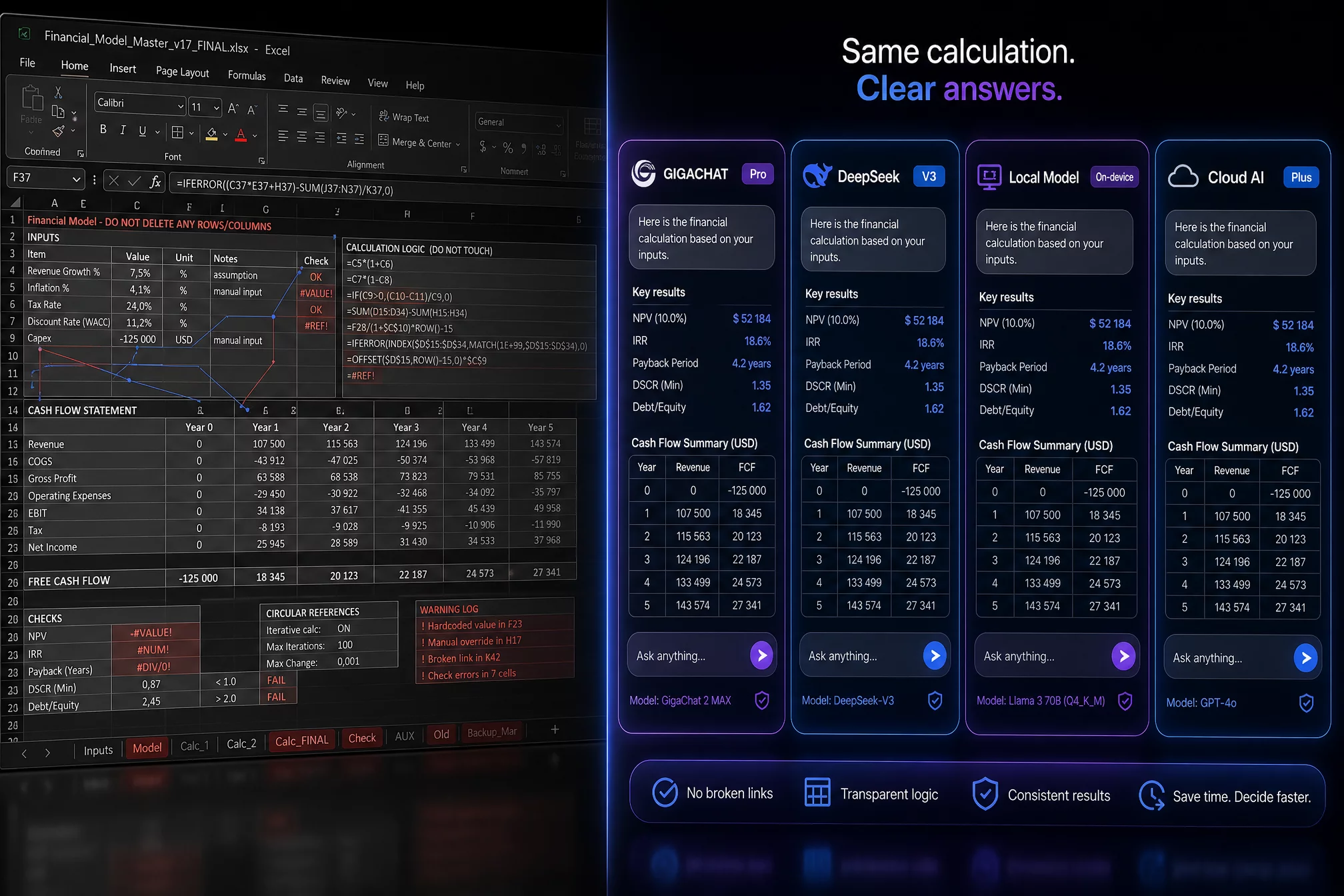
Task: Open the Alignment group dialog launcher
Action: point(464,169)
